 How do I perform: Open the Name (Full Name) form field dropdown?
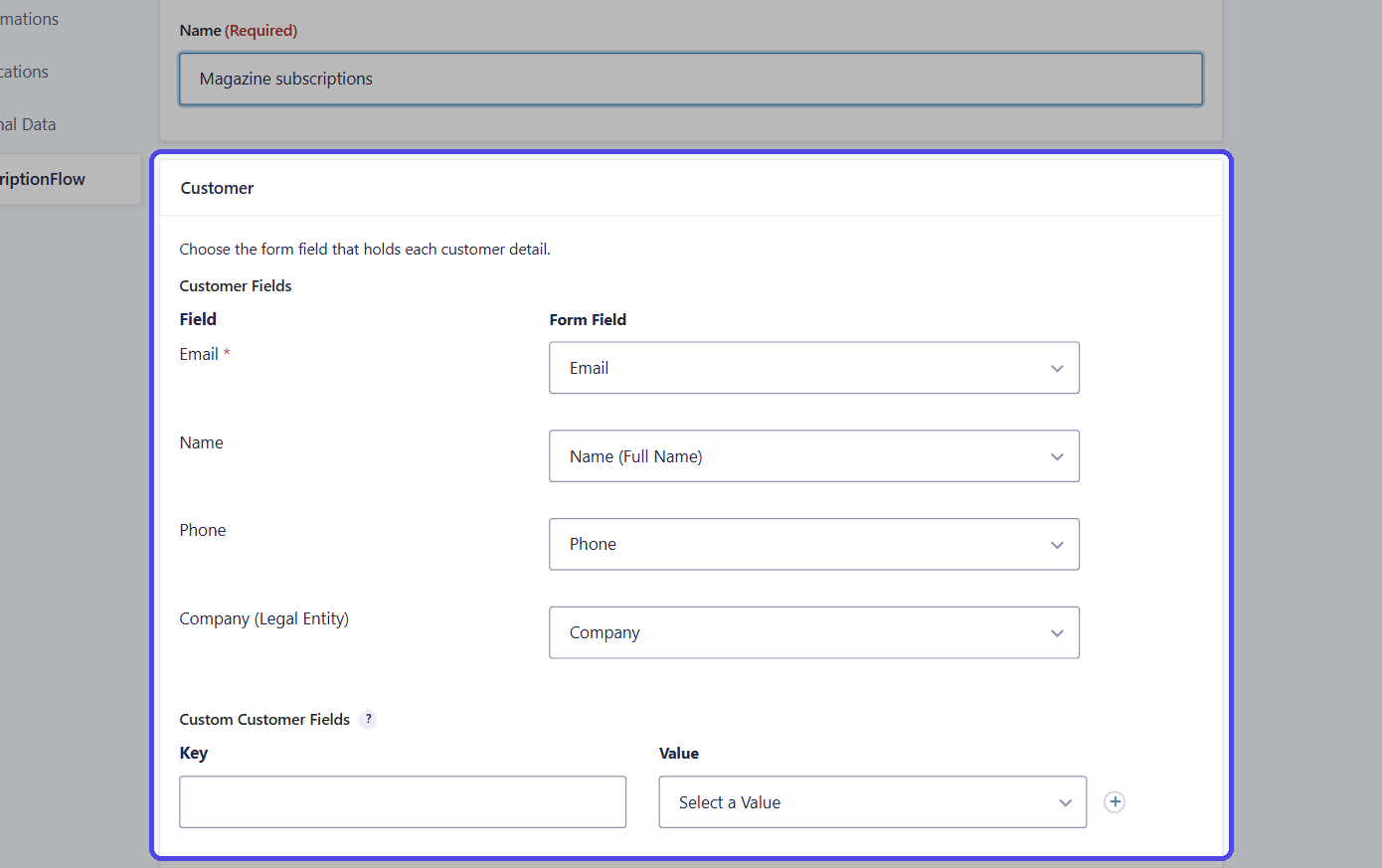(x=813, y=456)
